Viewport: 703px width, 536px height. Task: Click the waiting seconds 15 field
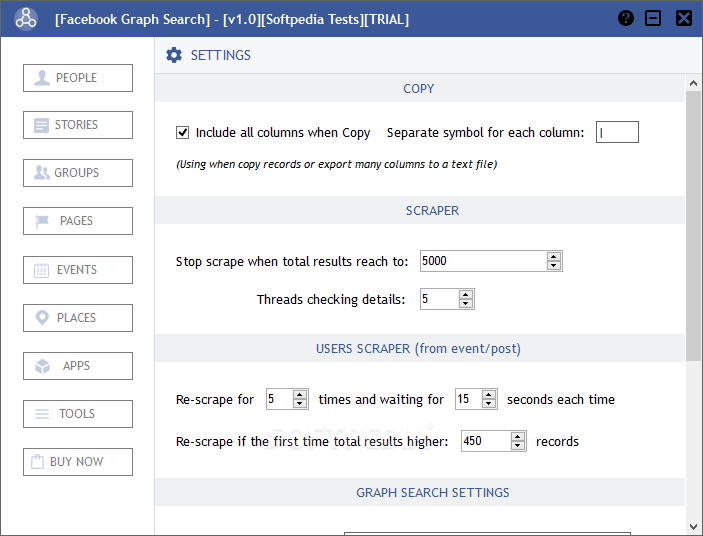point(469,399)
